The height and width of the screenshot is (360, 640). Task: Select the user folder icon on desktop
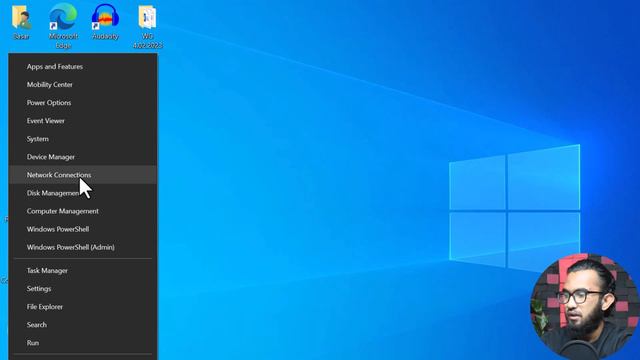21,22
